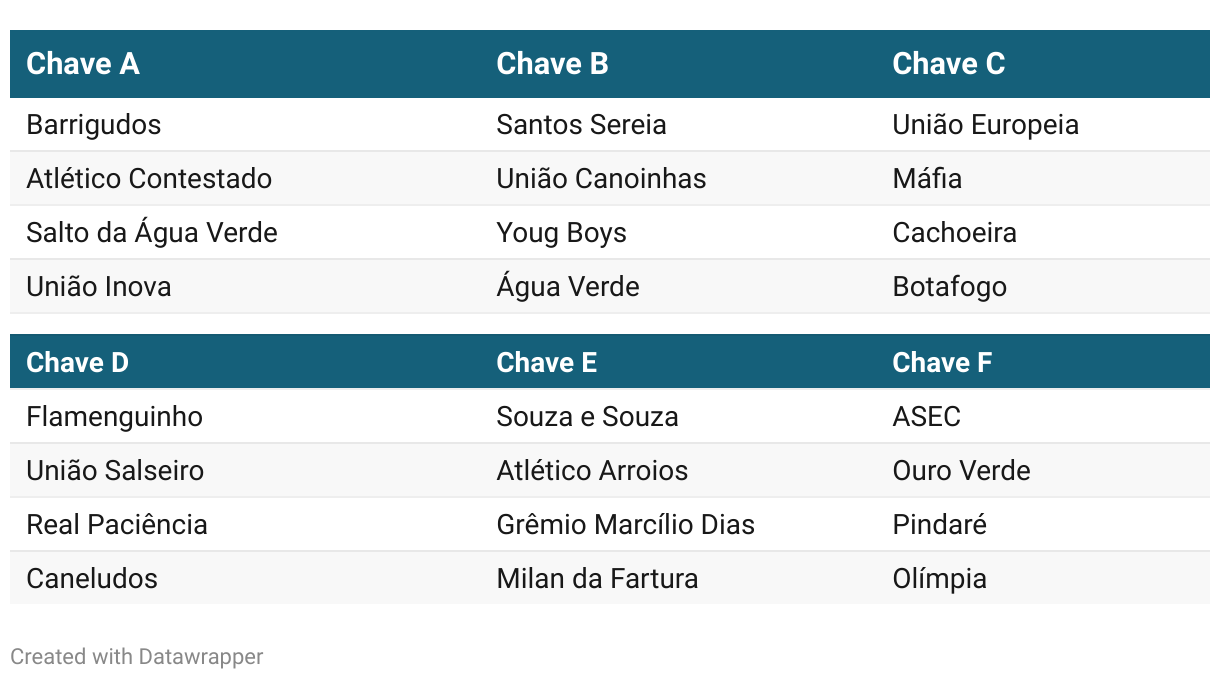Select the Barrigudos team cell
1220x680 pixels.
click(x=94, y=125)
